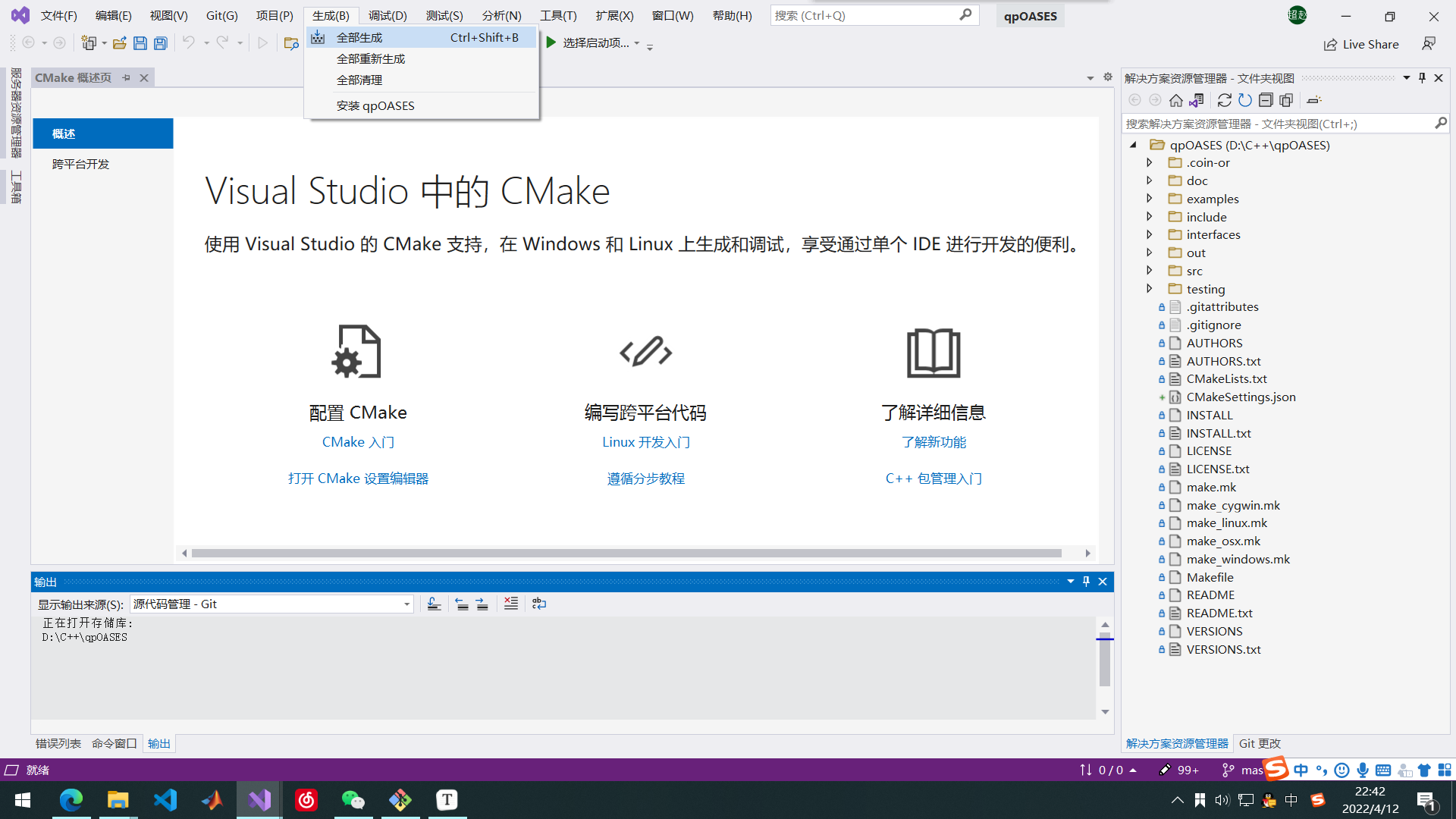Pin the Output panel with auto-hide toggle
1456x819 pixels.
coord(1086,582)
